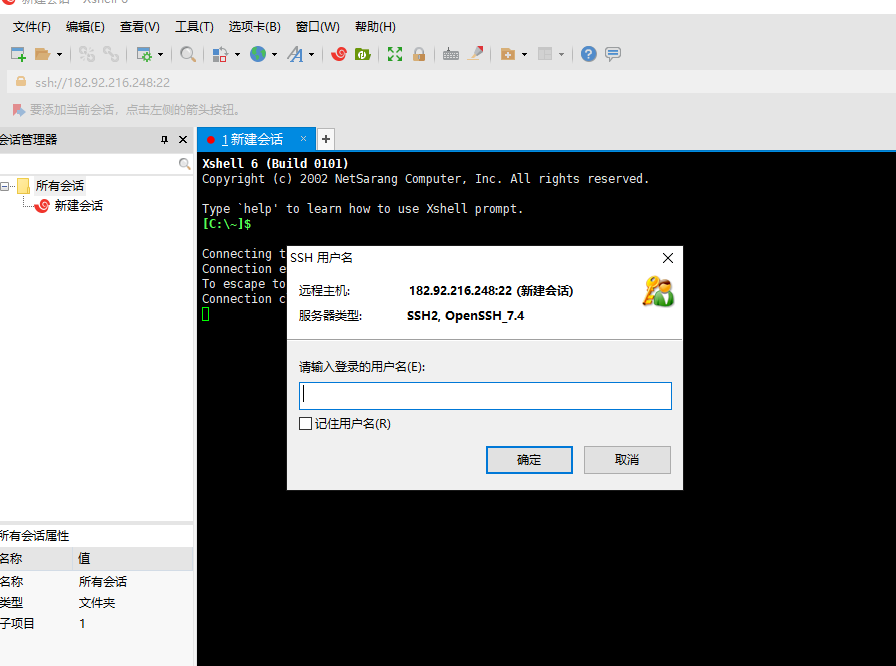The image size is (896, 666).
Task: Click the Open Session folder icon
Action: click(42, 54)
